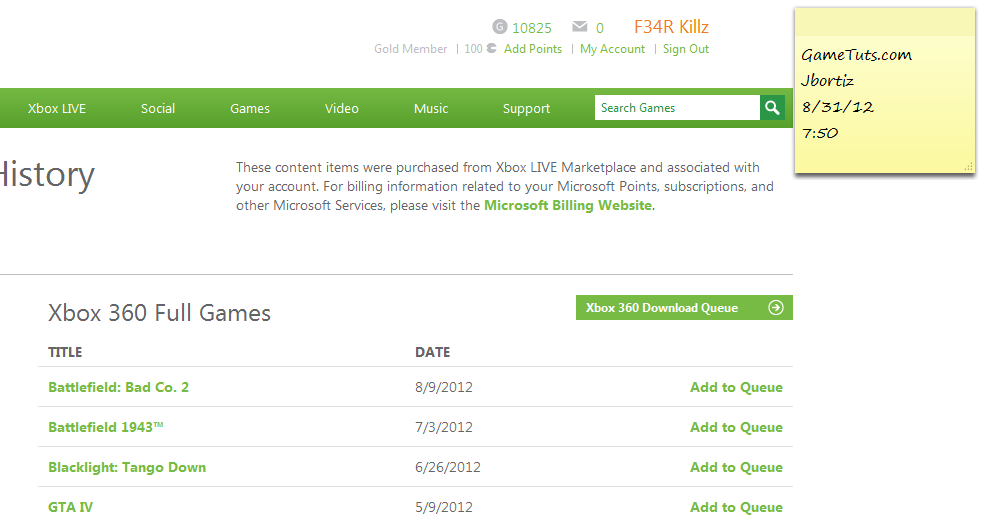The width and height of the screenshot is (986, 522).
Task: Click the sticky note resize grip
Action: [x=968, y=167]
